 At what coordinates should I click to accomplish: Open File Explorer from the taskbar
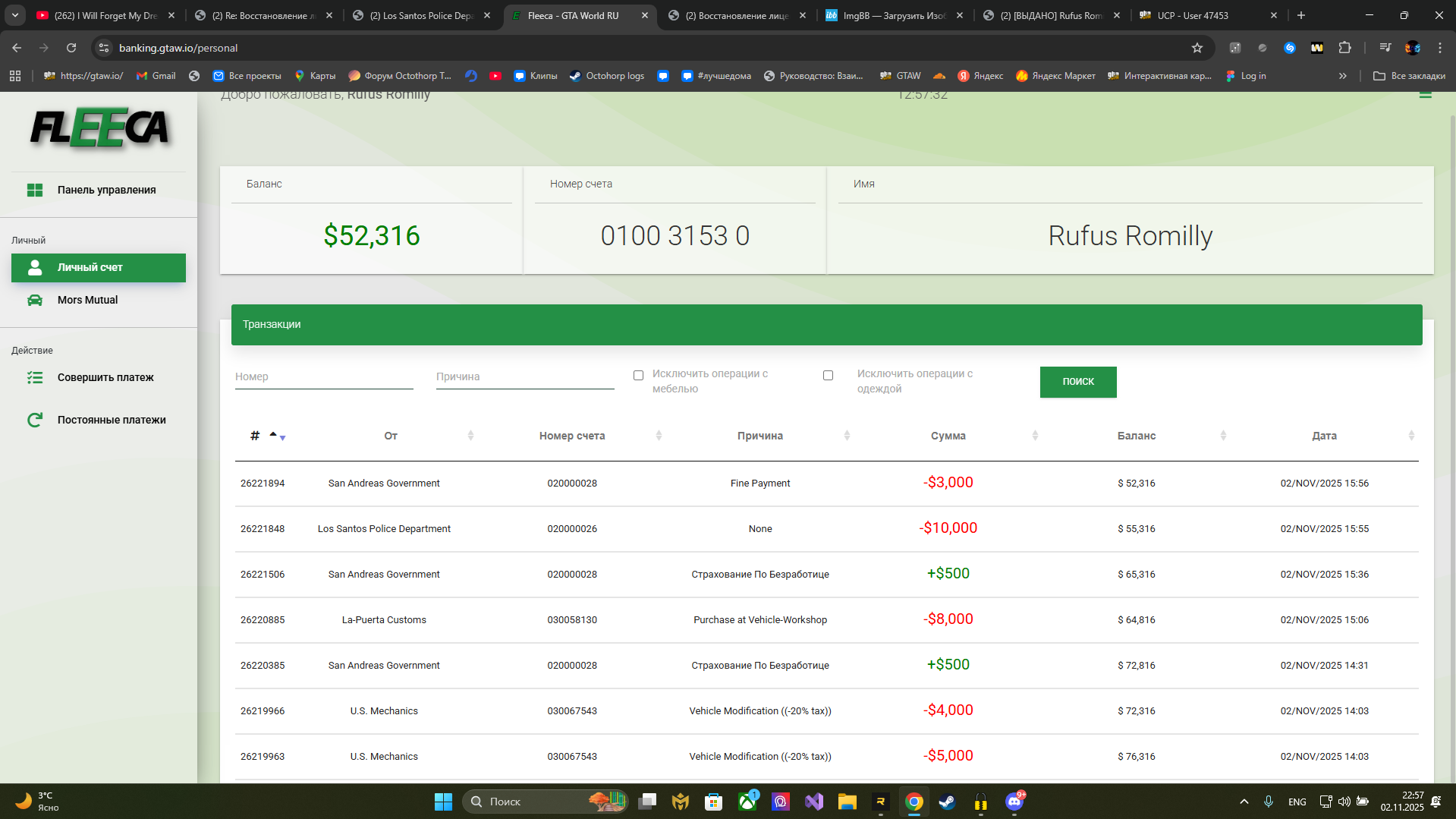[x=847, y=802]
